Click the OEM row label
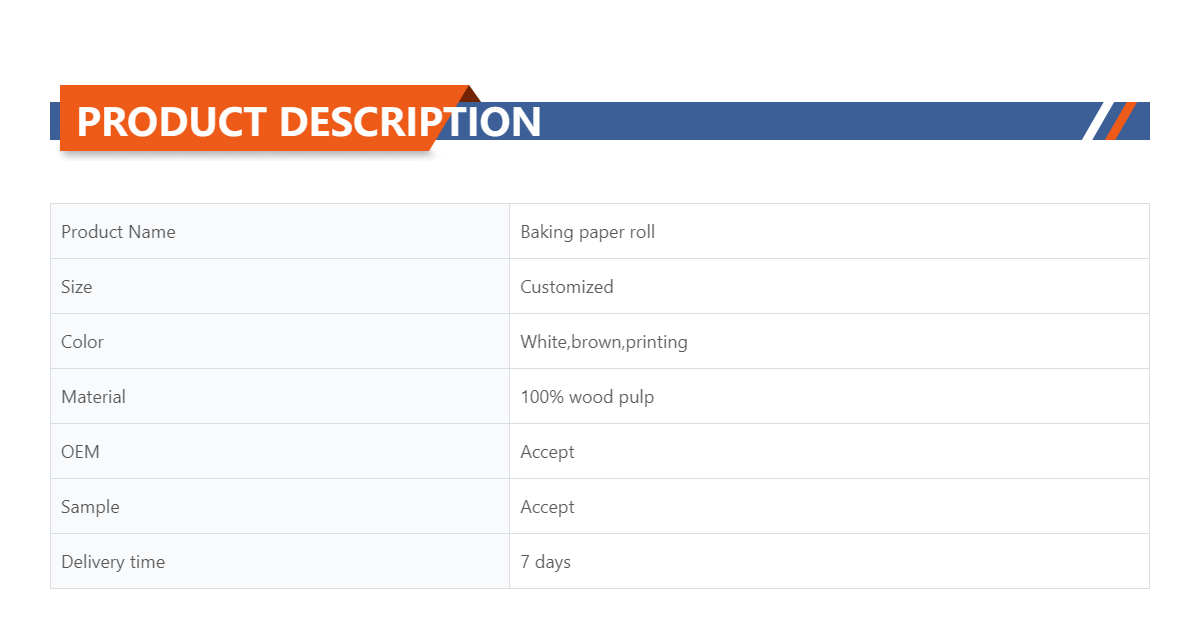 coord(80,452)
